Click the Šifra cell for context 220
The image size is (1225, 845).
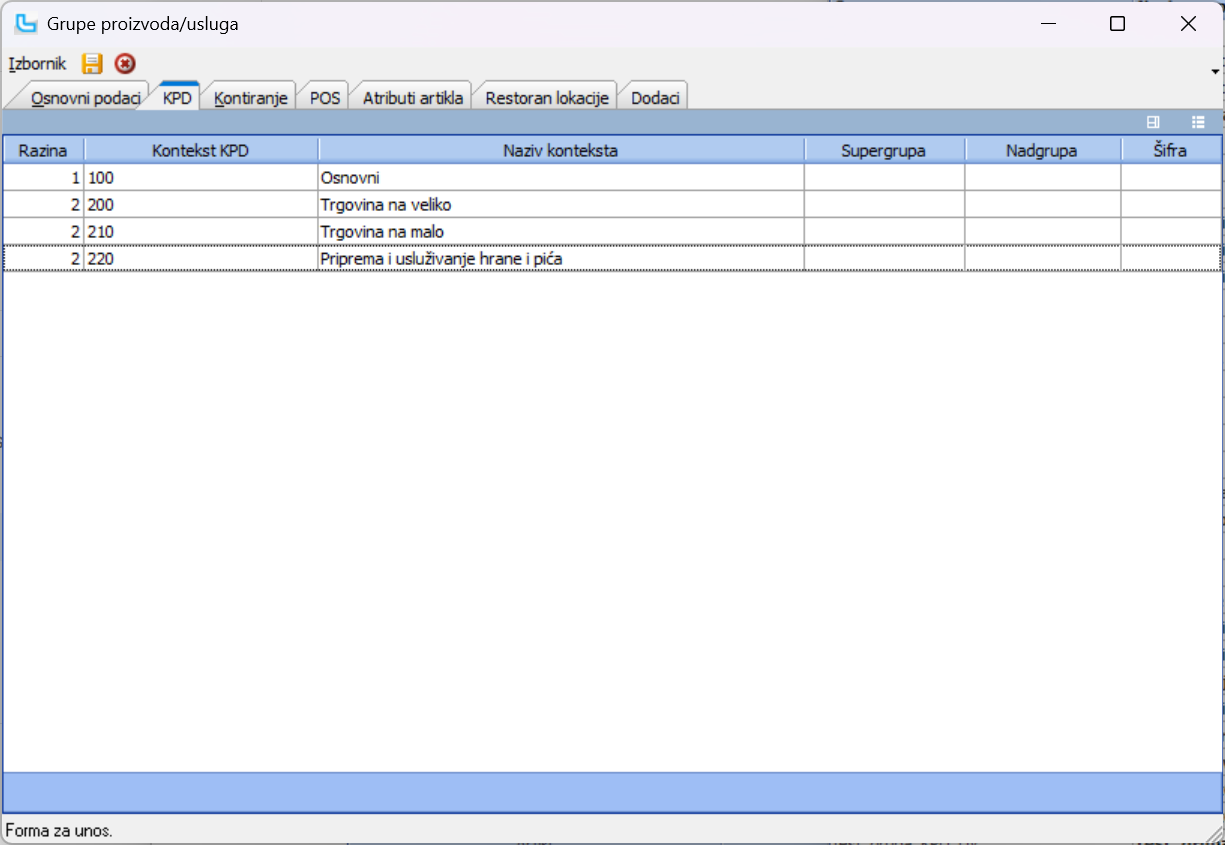1169,259
